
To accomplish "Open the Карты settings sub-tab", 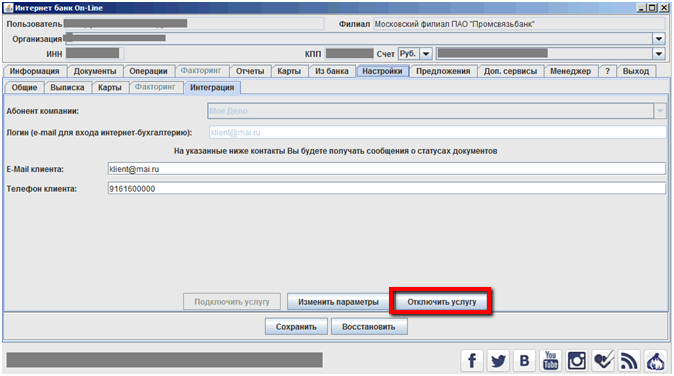I will 110,88.
